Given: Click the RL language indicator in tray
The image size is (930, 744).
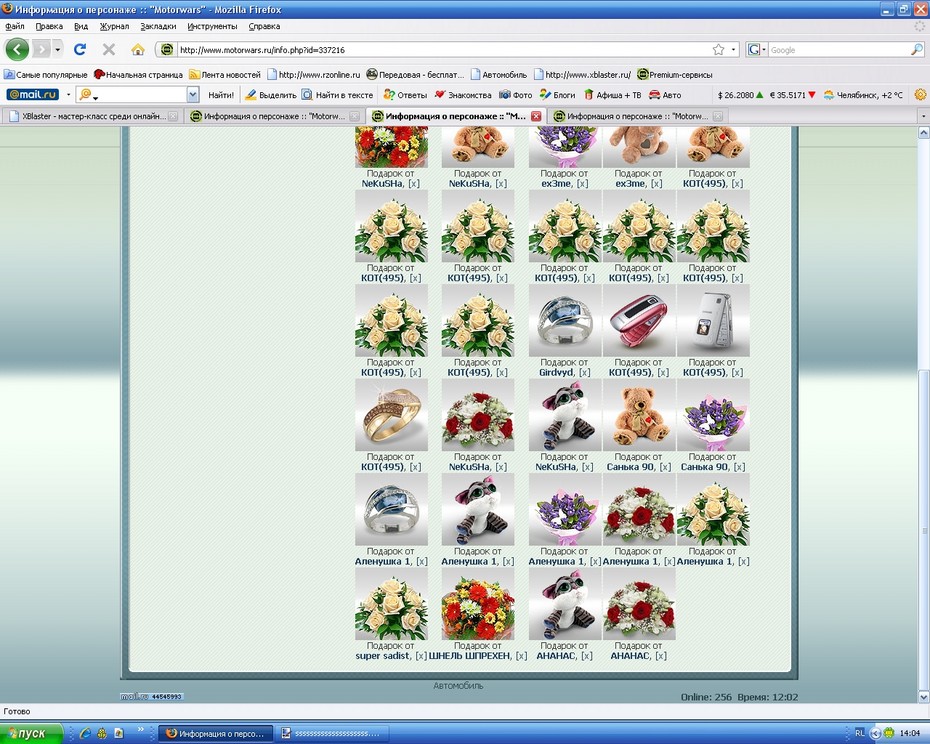Looking at the screenshot, I should [859, 733].
